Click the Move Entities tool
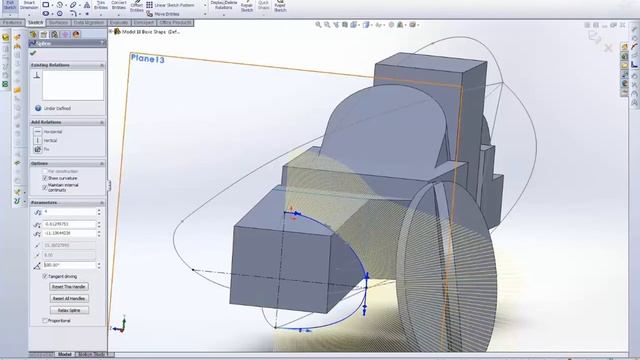This screenshot has height=360, width=640. [x=163, y=14]
